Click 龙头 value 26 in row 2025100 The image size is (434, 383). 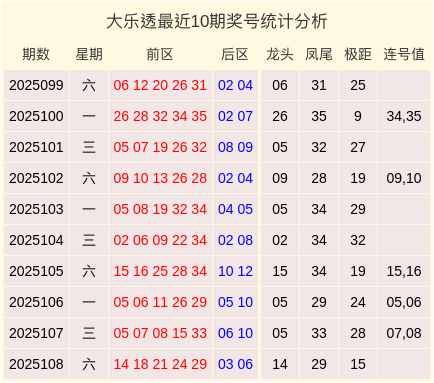pos(280,116)
